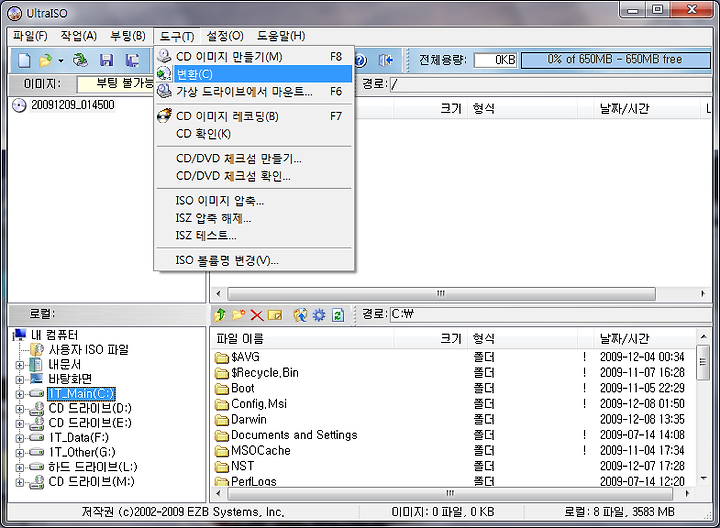This screenshot has height=528, width=720.
Task: Click the local New Folder icon
Action: 238,315
